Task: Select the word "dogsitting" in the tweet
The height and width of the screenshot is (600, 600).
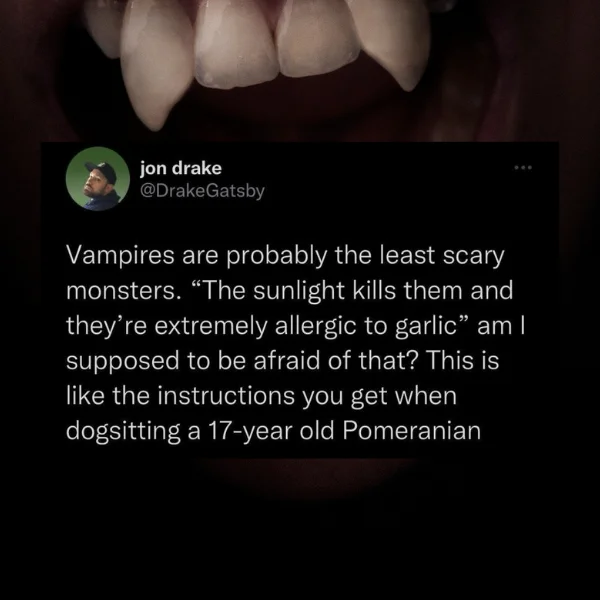Action: pos(123,432)
